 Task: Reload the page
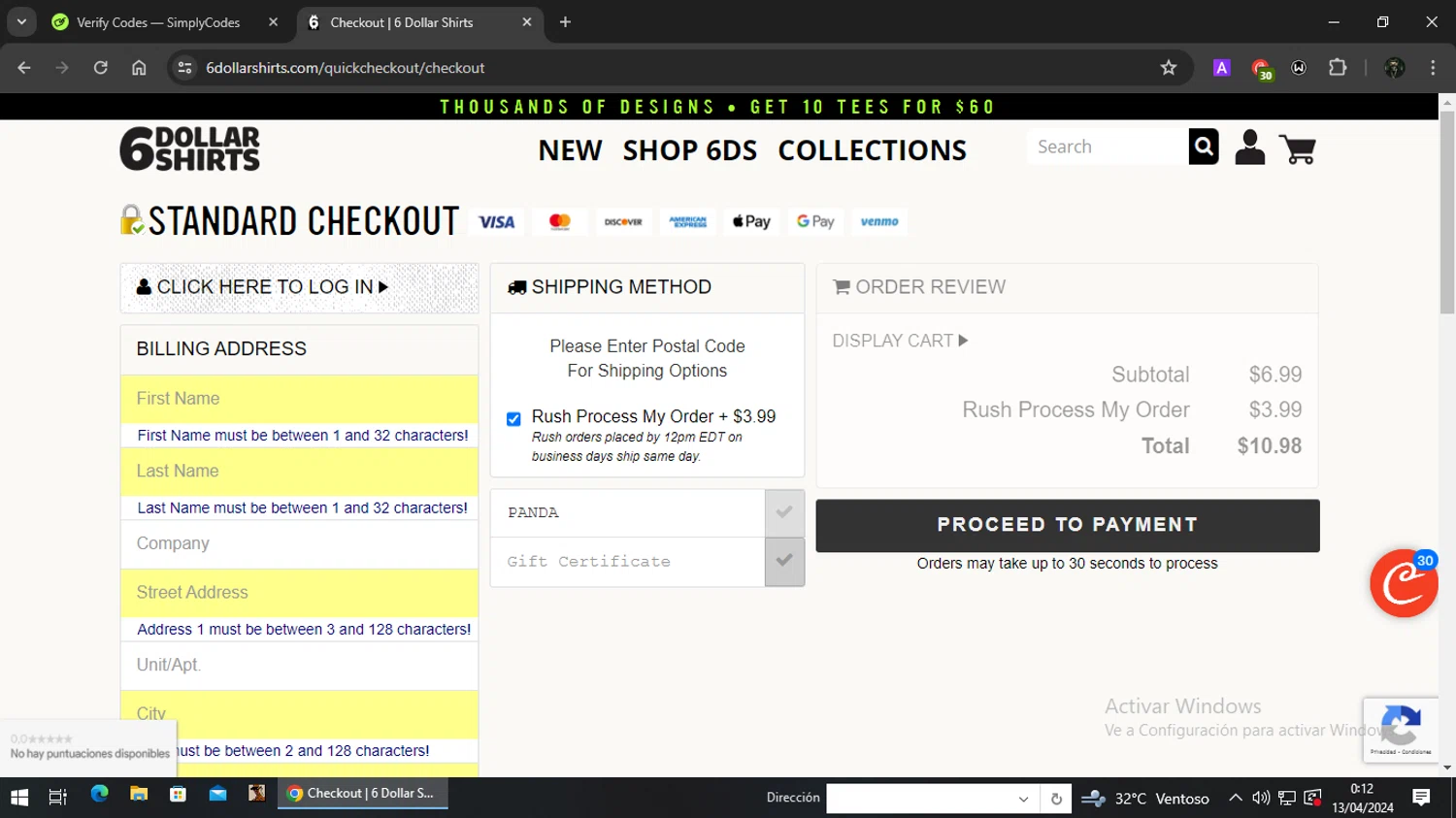pyautogui.click(x=101, y=68)
